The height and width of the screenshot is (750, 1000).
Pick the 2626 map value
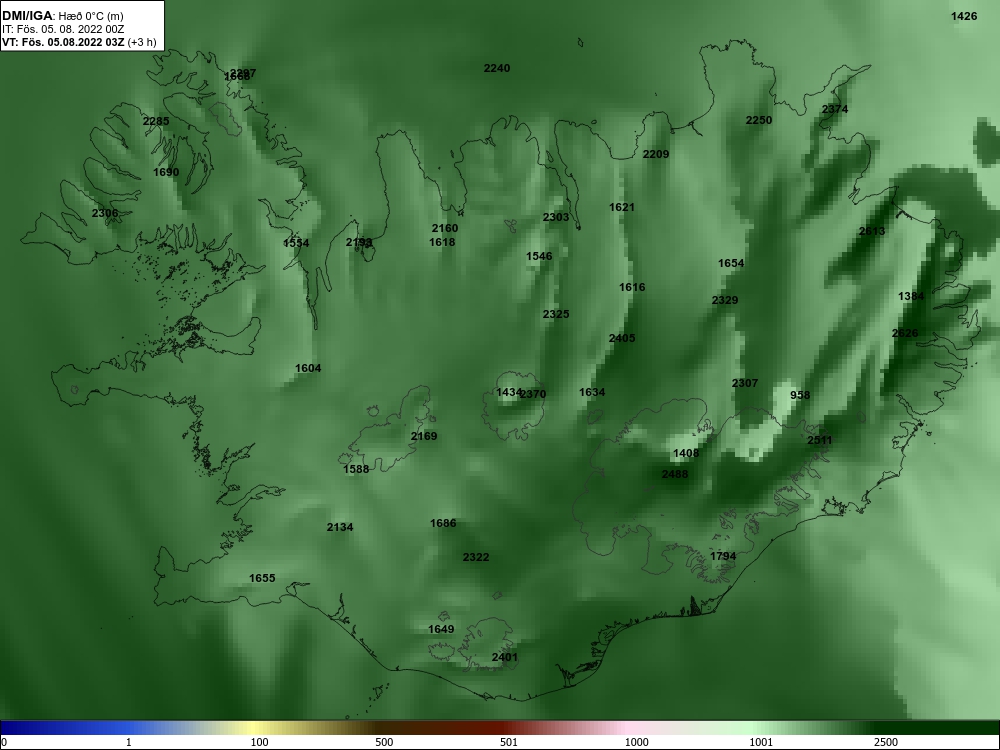[x=905, y=333]
